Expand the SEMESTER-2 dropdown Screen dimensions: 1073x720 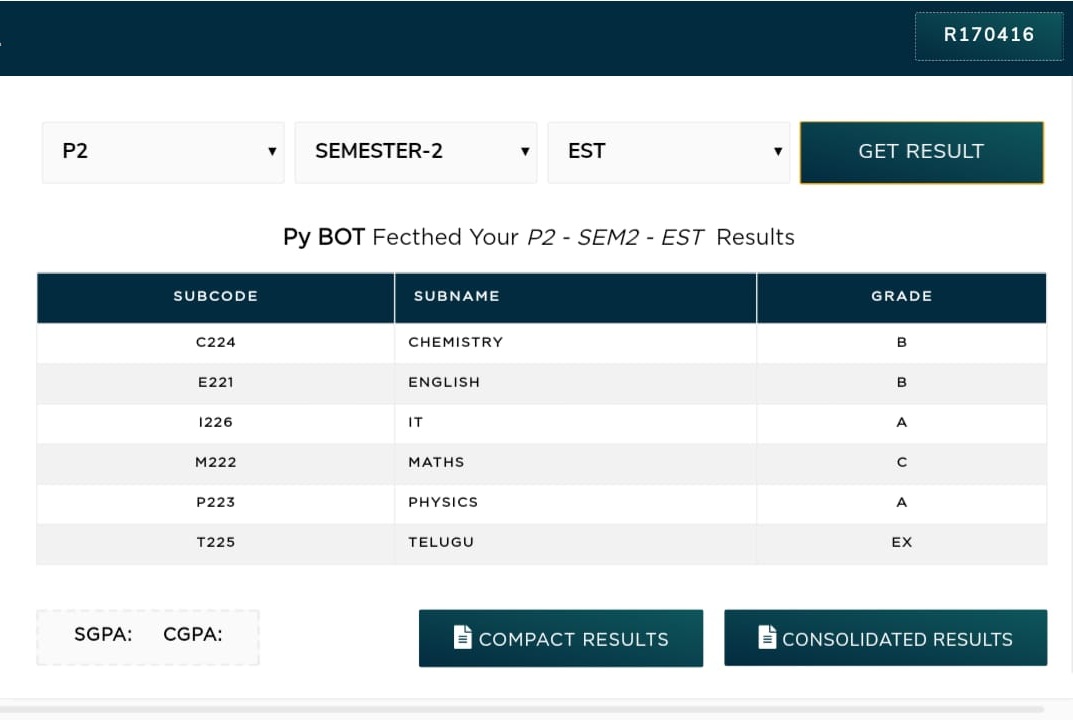pos(416,152)
